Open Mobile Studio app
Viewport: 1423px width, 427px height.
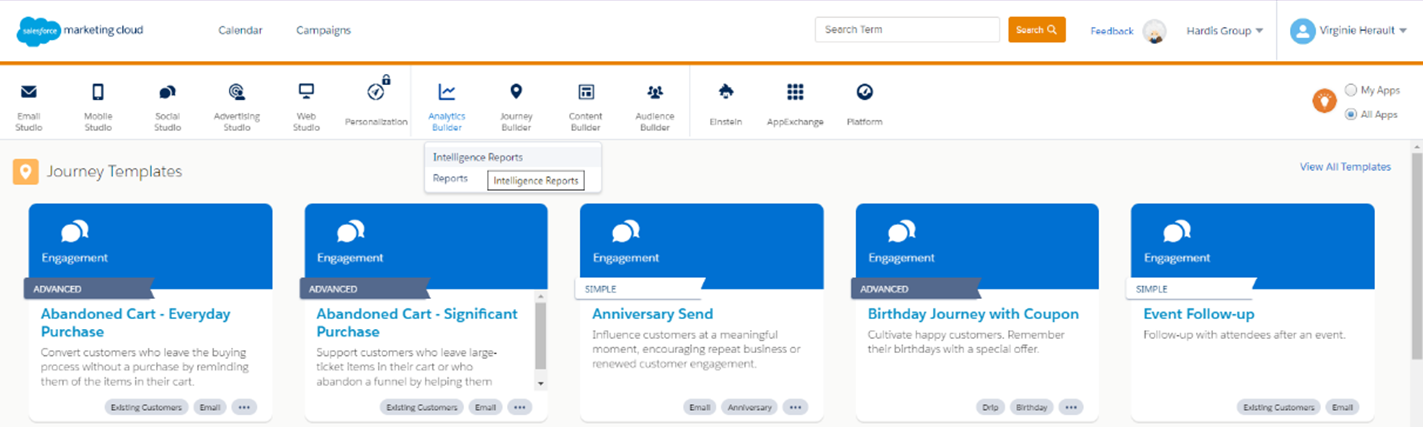(x=98, y=105)
